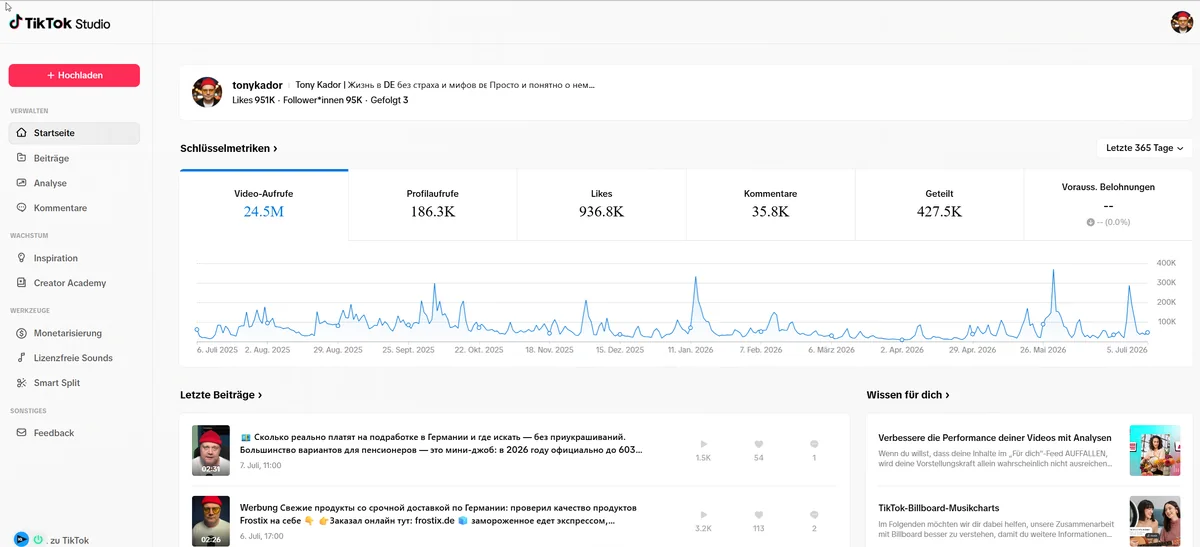Click the green power icon at bottom left
Viewport: 1200px width, 547px height.
tap(38, 540)
